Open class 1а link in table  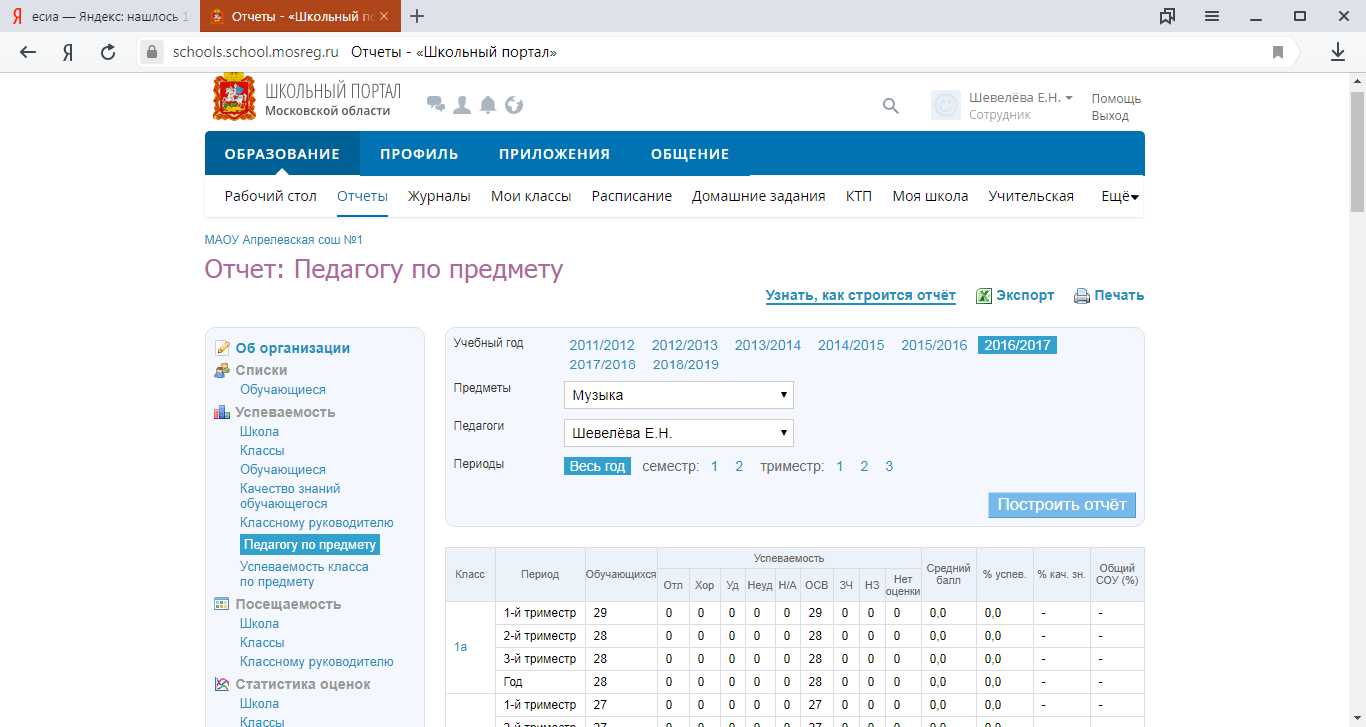(461, 647)
